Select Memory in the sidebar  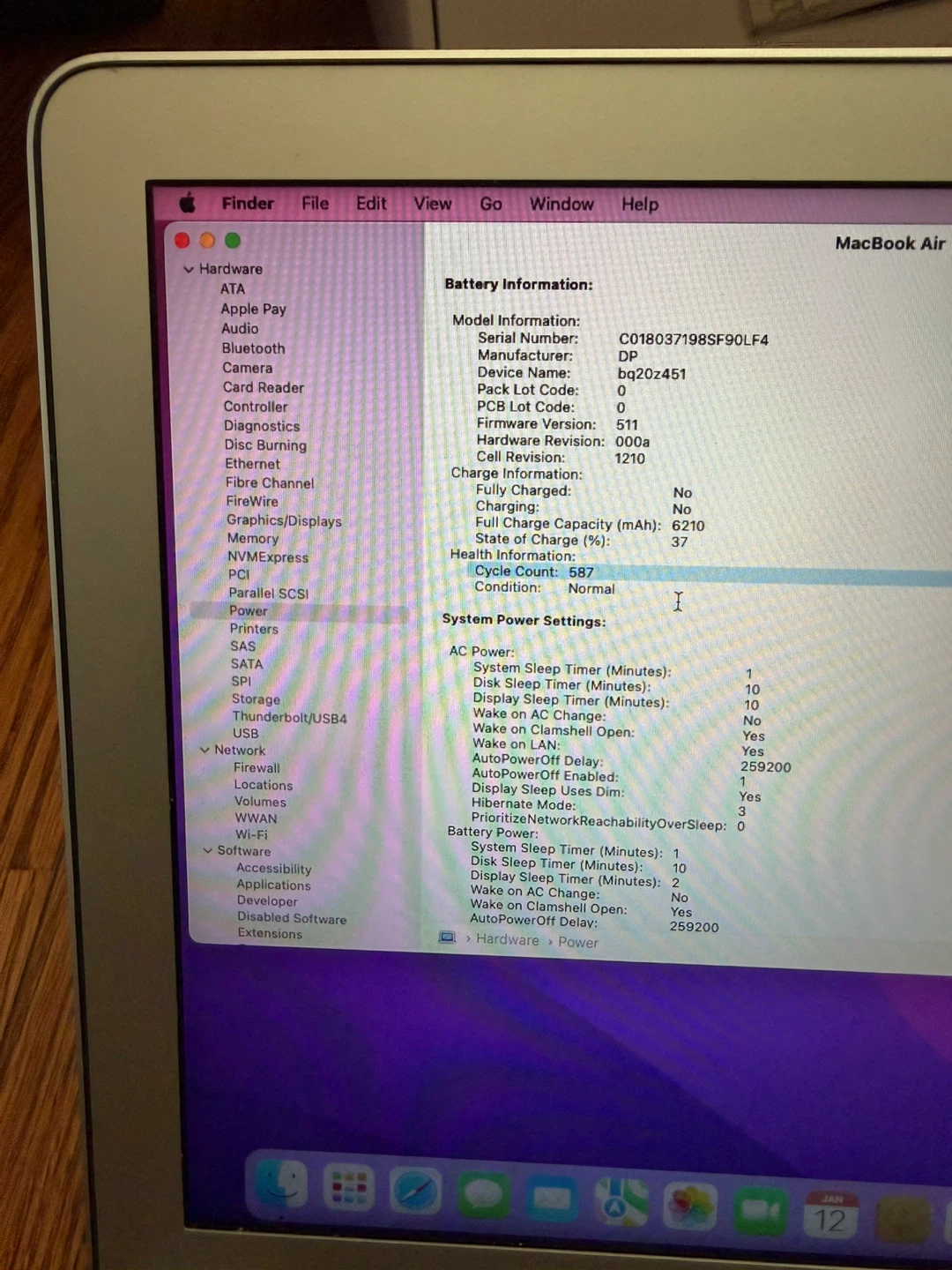253,538
